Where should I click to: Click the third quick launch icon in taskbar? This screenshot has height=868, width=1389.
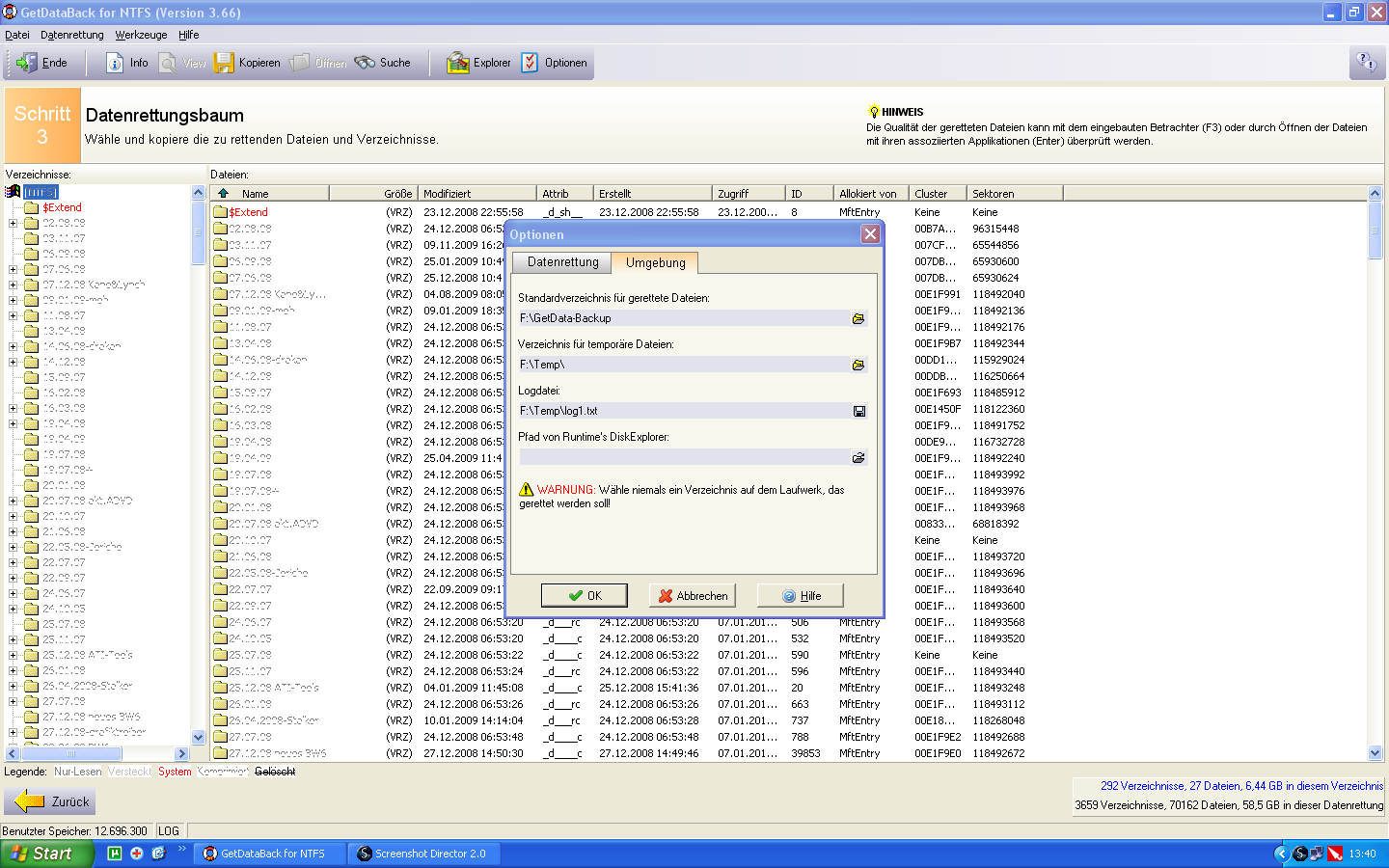(159, 854)
